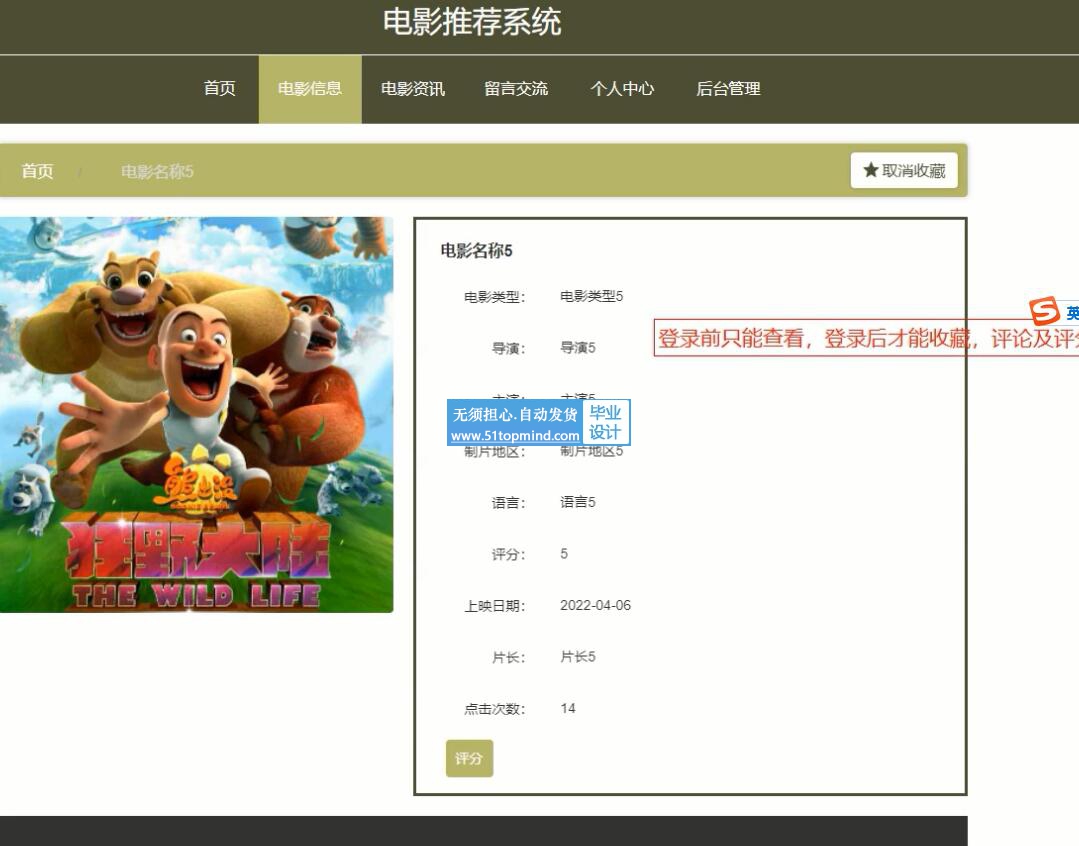Viewport: 1079px width, 846px height.
Task: Open 后台管理 from the navigation bar
Action: (728, 89)
